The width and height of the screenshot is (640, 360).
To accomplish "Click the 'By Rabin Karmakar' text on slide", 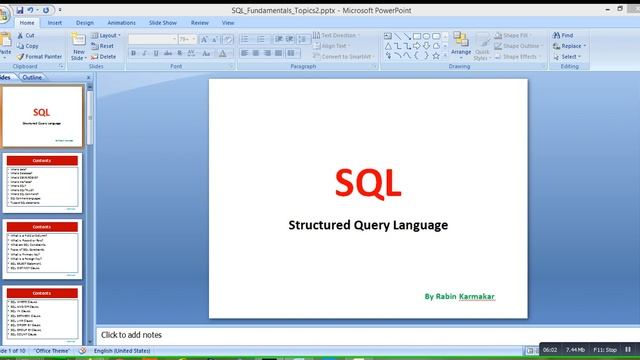I will [460, 296].
